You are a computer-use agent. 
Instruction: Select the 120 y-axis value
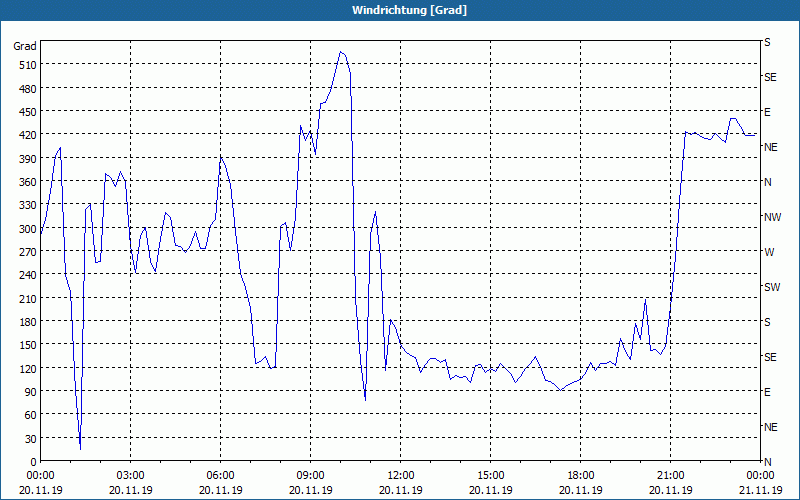click(x=28, y=368)
